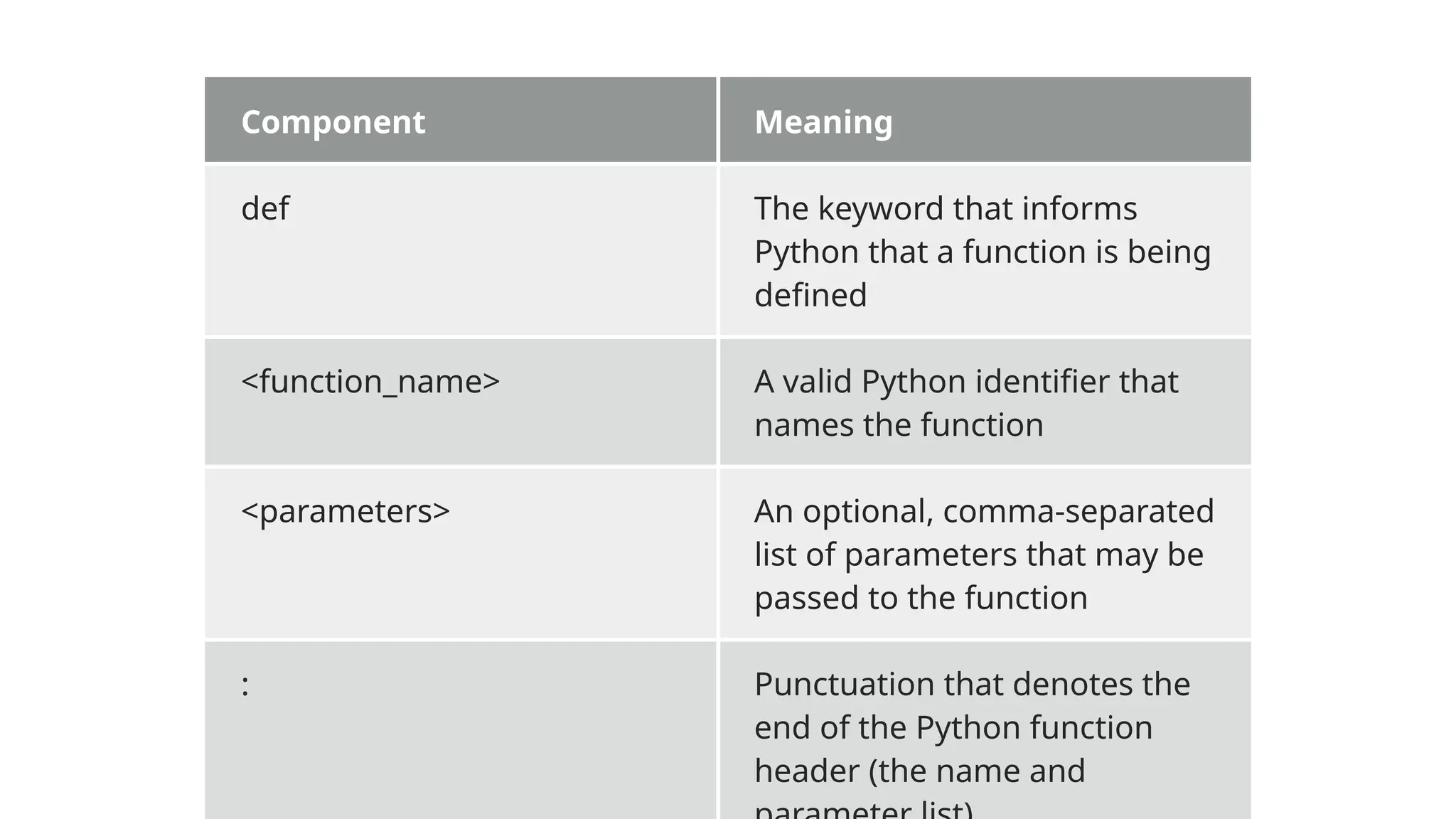Screen dimensions: 1456x819
Task: Select the "def" component cell
Action: [265, 209]
